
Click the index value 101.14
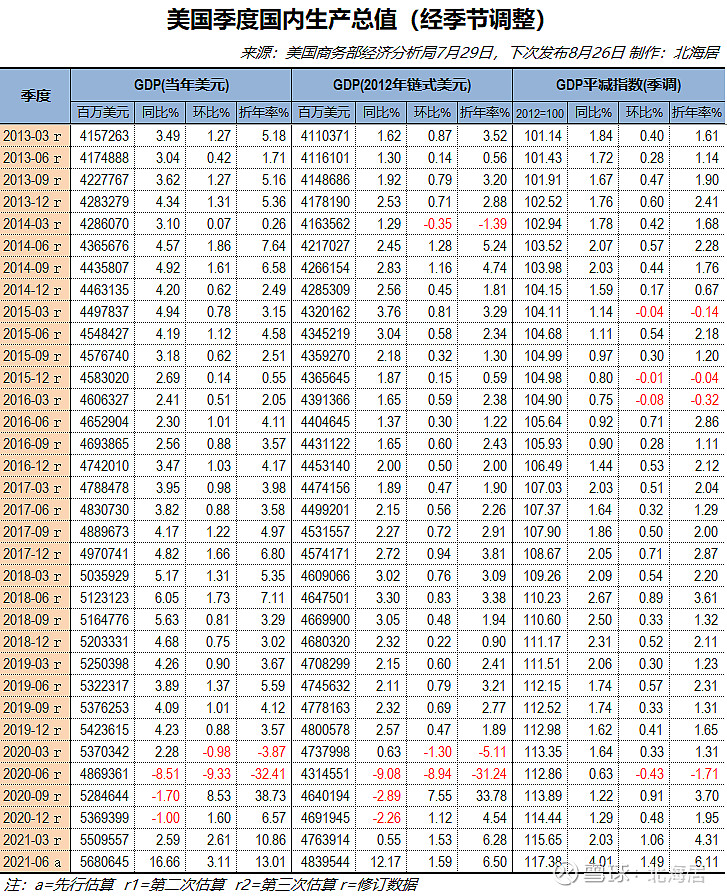[x=543, y=136]
